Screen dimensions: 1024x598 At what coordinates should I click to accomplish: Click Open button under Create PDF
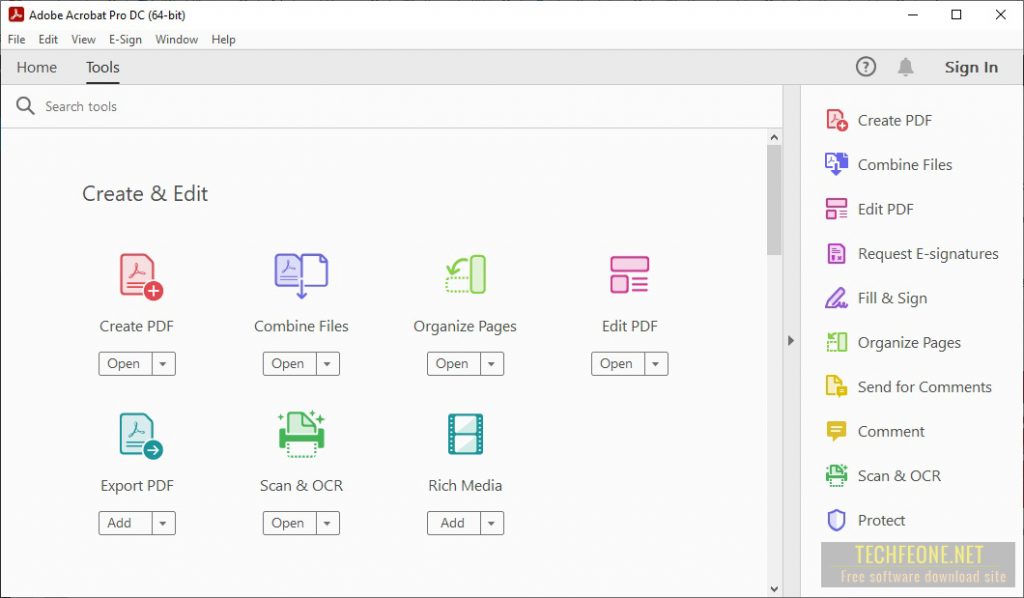(125, 364)
